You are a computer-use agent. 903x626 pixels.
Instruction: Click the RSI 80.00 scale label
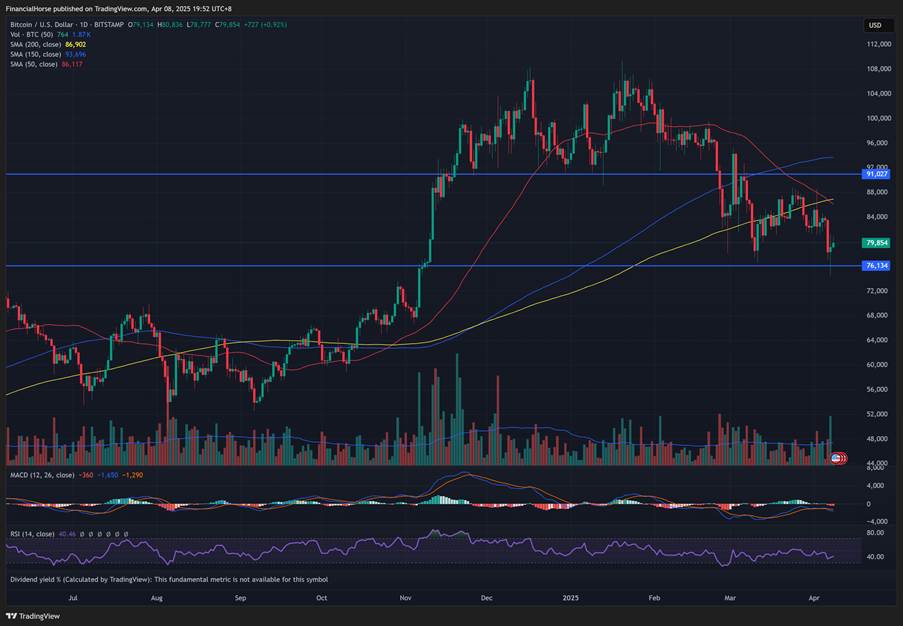click(875, 533)
